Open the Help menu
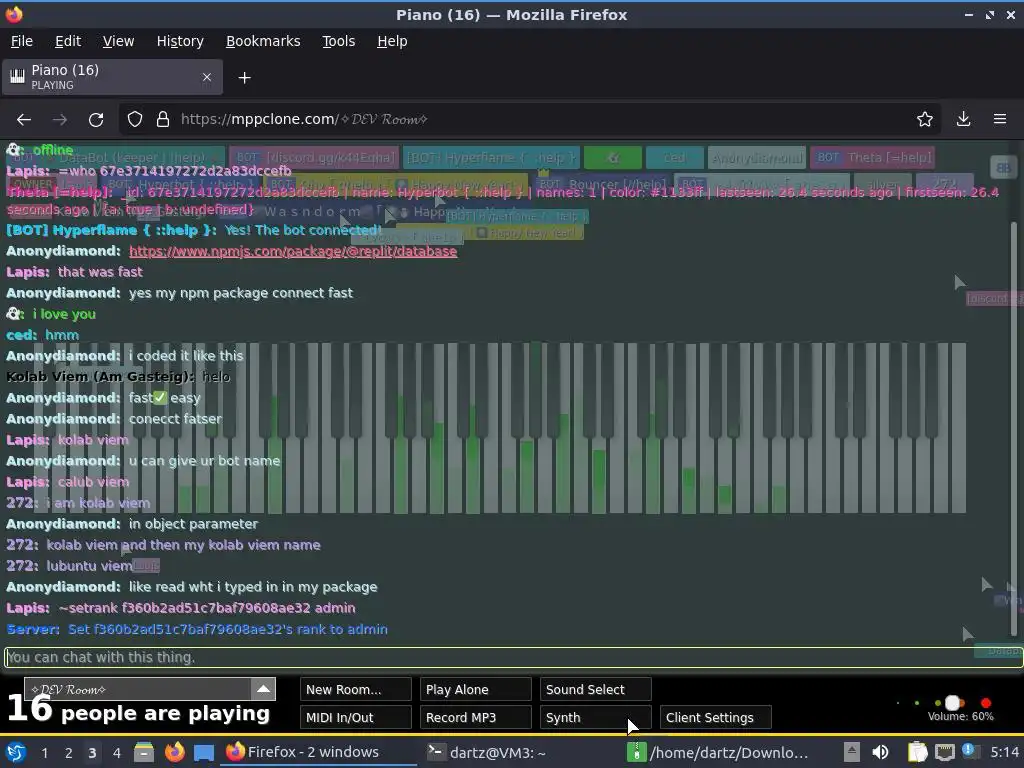Image resolution: width=1024 pixels, height=768 pixels. click(392, 41)
